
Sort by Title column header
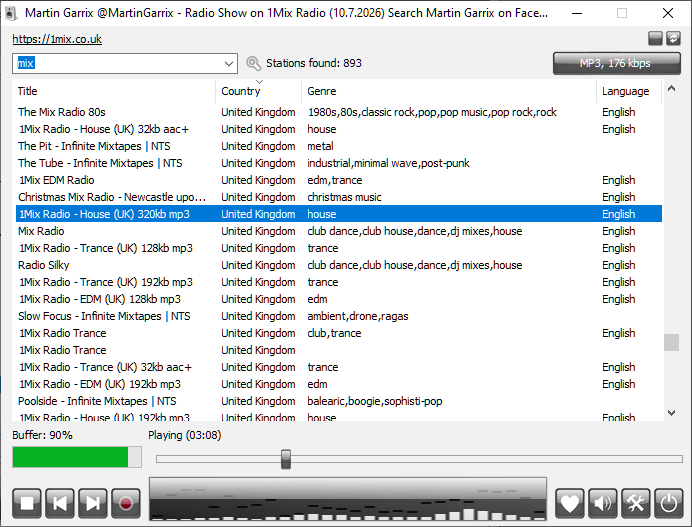[x=116, y=91]
